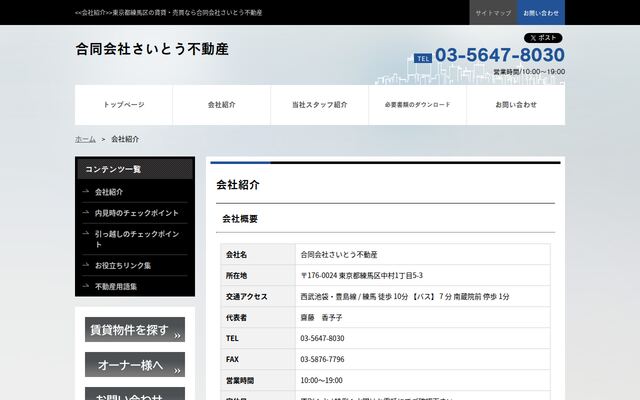Open the 会社紹介 navigation tab
This screenshot has height=400, width=640.
point(222,105)
